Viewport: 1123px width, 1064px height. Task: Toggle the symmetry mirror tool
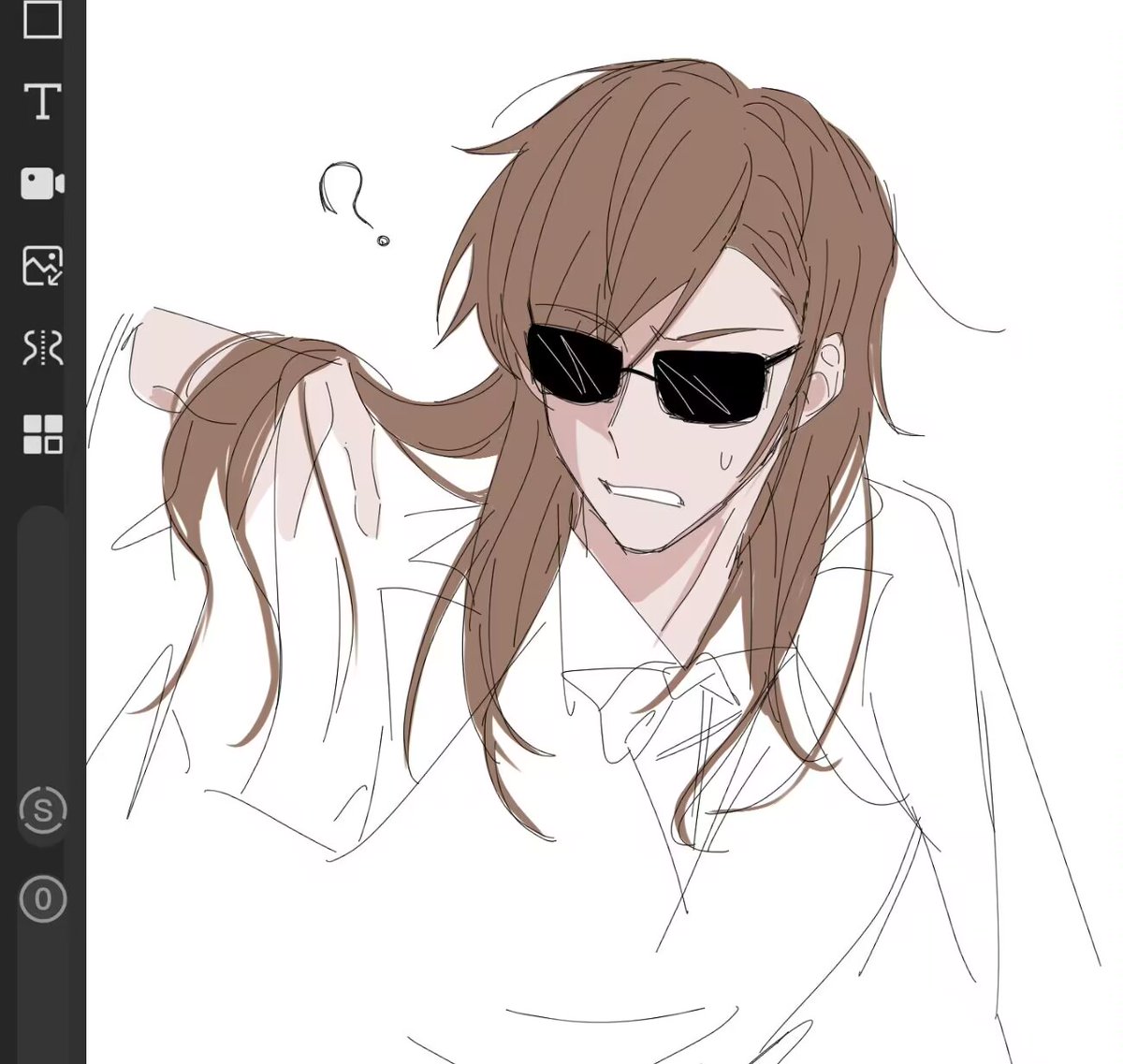(x=42, y=348)
